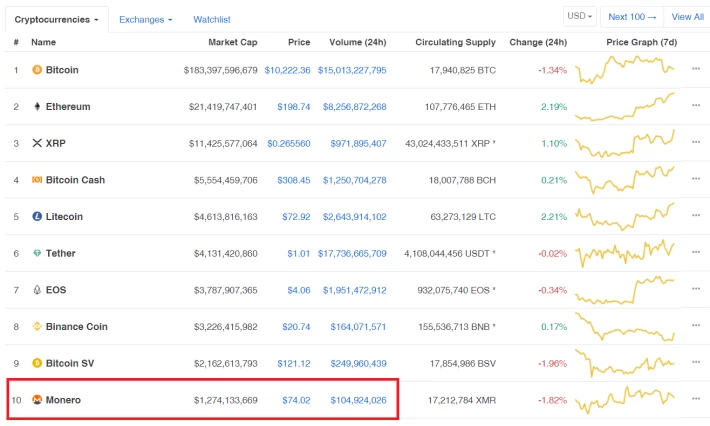The image size is (710, 426).
Task: Click Bitcoin price $10,222.36
Action: point(288,70)
